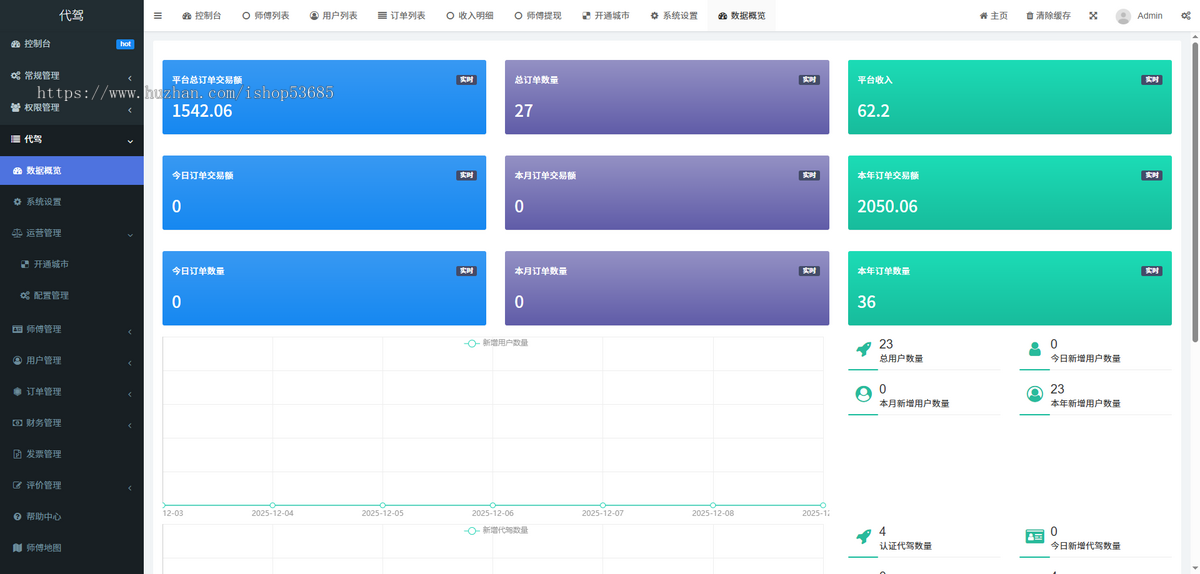Screen dimensions: 1200x574
Task: Open 帮助中心 in the sidebar
Action: tap(43, 516)
